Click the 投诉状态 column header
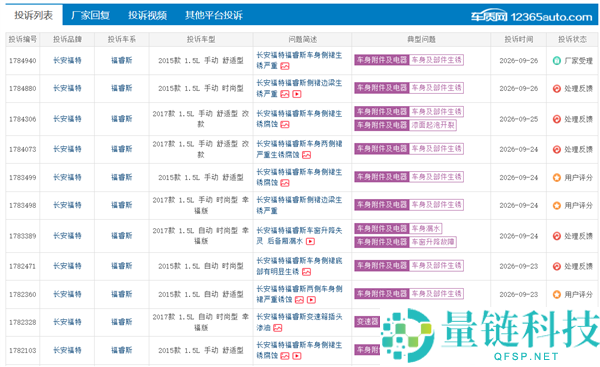 pyautogui.click(x=572, y=39)
